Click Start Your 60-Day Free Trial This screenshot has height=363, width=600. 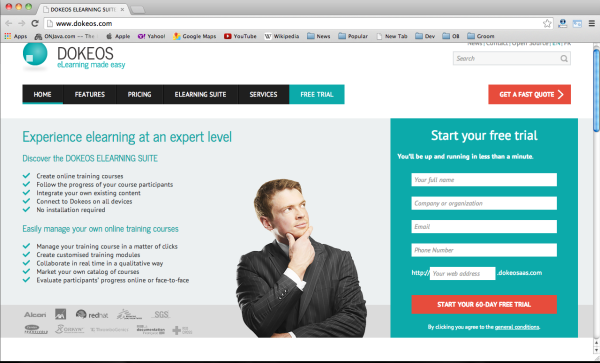[x=484, y=304]
